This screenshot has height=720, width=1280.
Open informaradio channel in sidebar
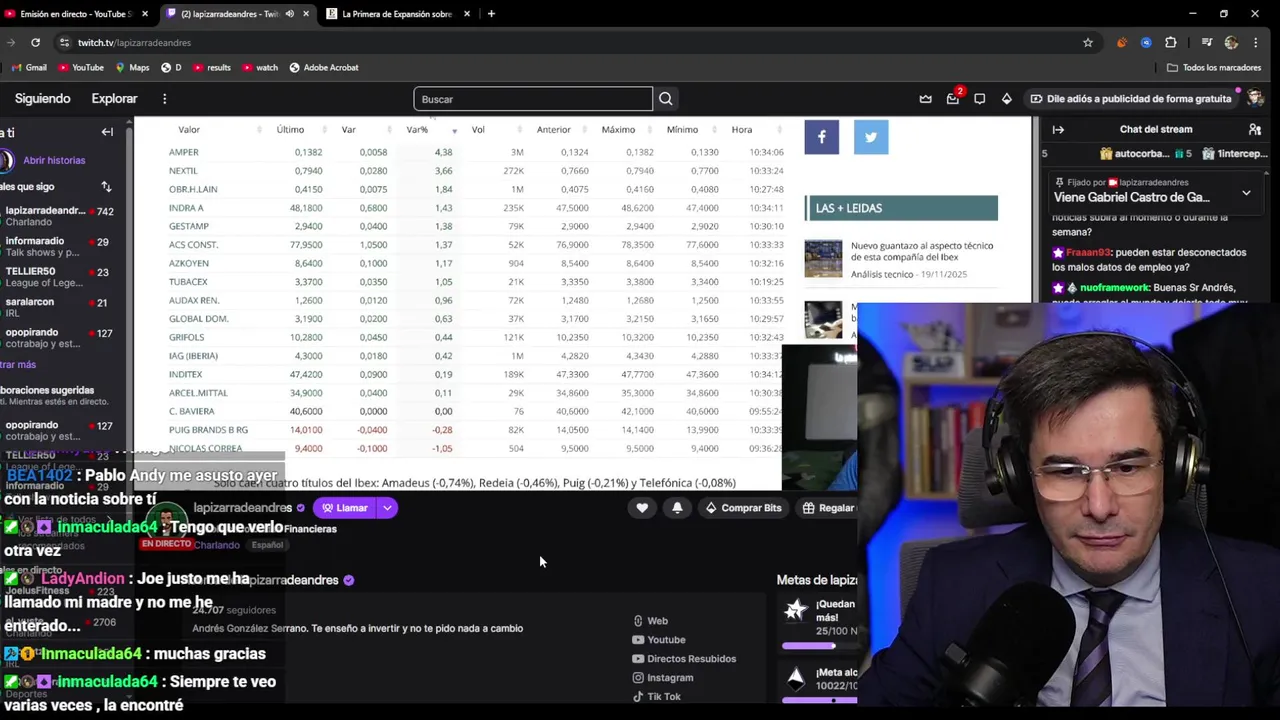(x=56, y=247)
